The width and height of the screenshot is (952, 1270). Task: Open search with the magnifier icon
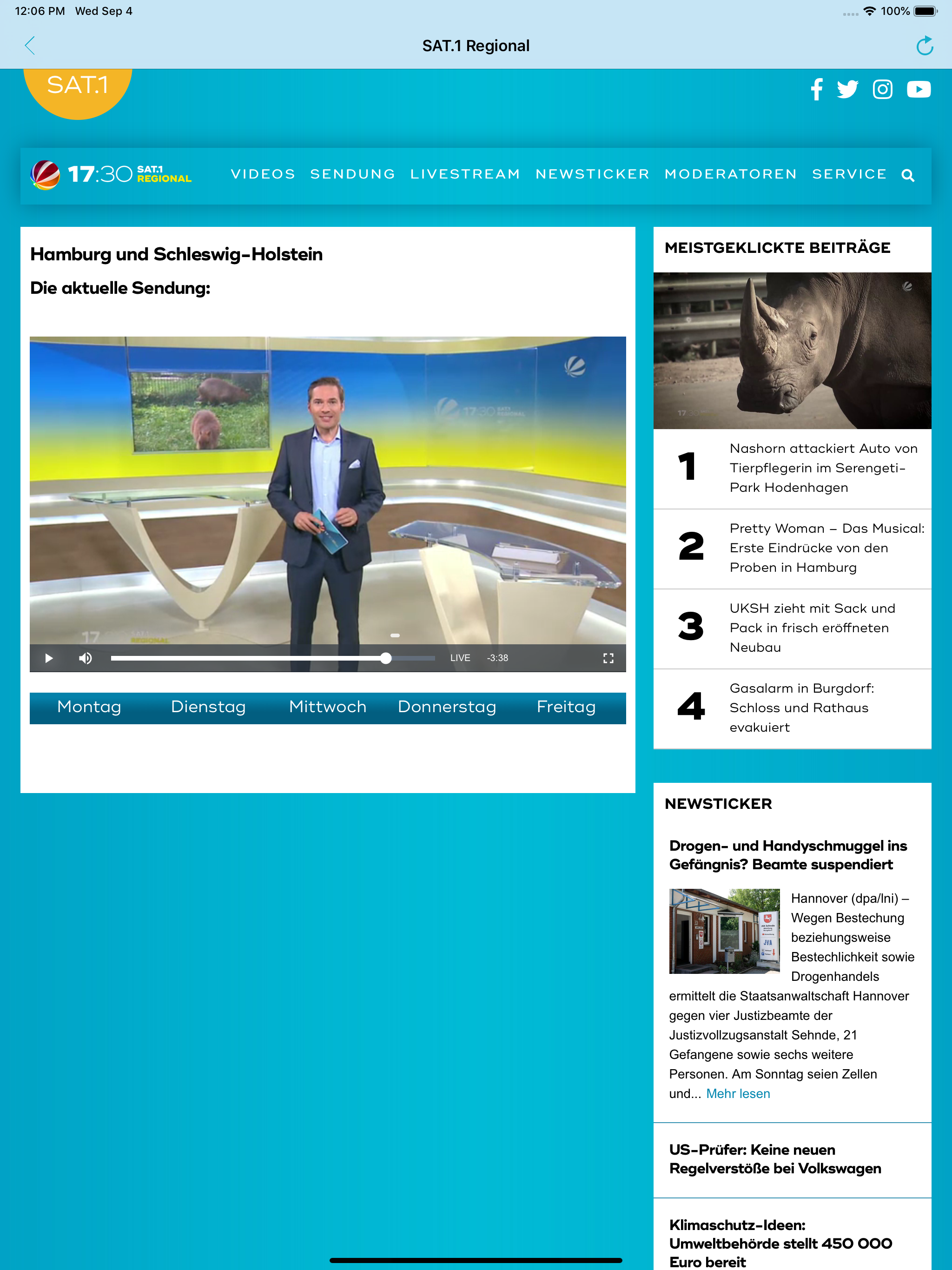(908, 175)
